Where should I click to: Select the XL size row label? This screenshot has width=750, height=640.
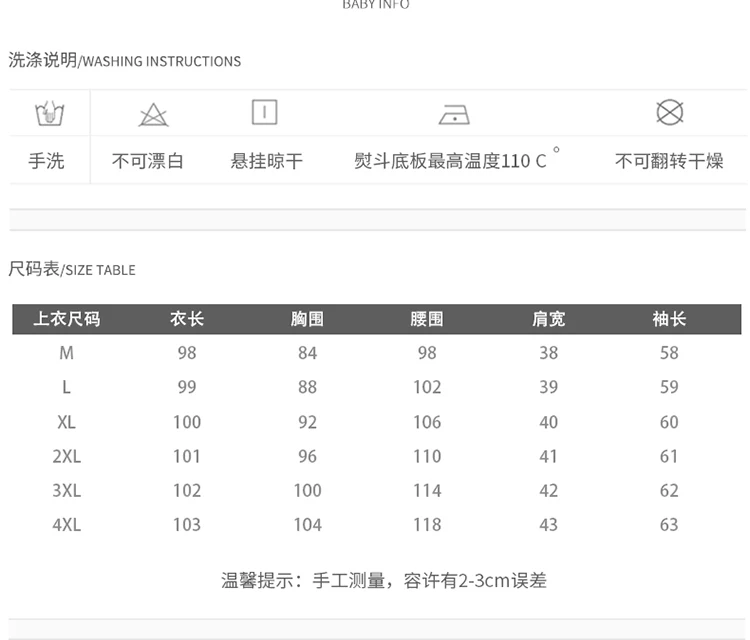[x=66, y=422]
